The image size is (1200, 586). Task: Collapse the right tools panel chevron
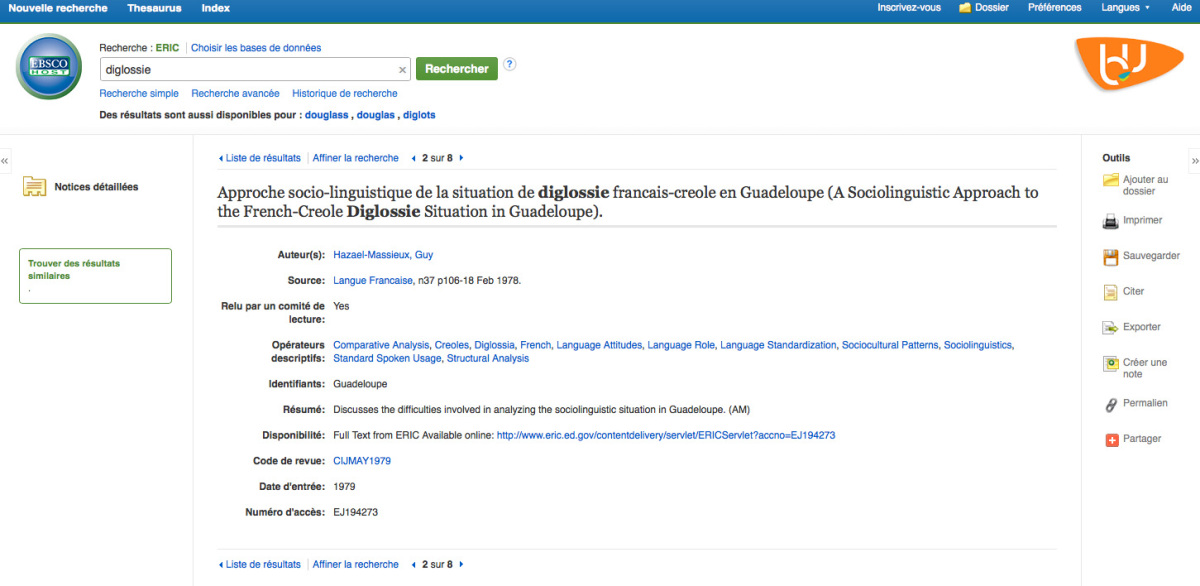(1194, 161)
